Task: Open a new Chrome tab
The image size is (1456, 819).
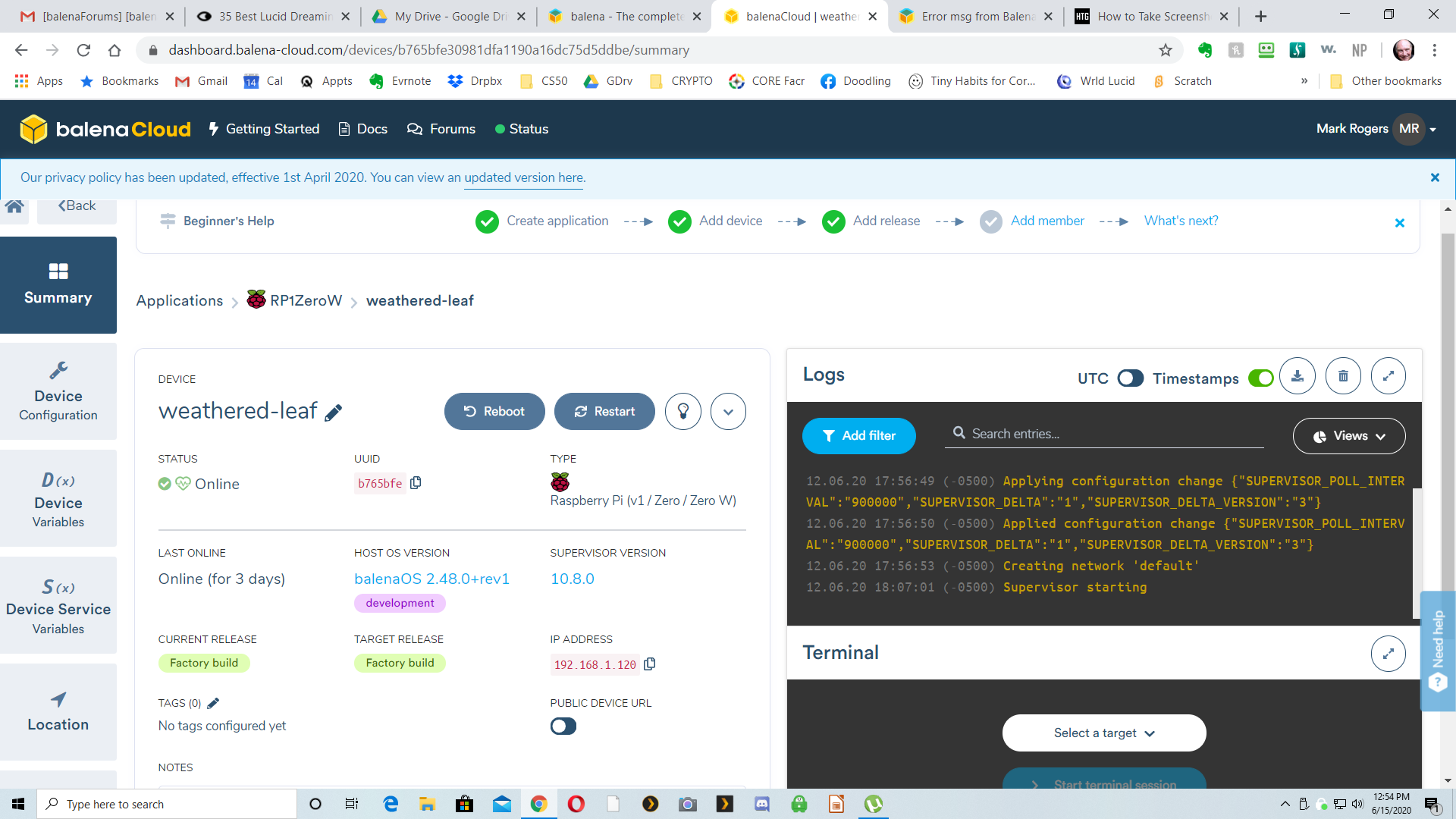Action: (x=1260, y=16)
